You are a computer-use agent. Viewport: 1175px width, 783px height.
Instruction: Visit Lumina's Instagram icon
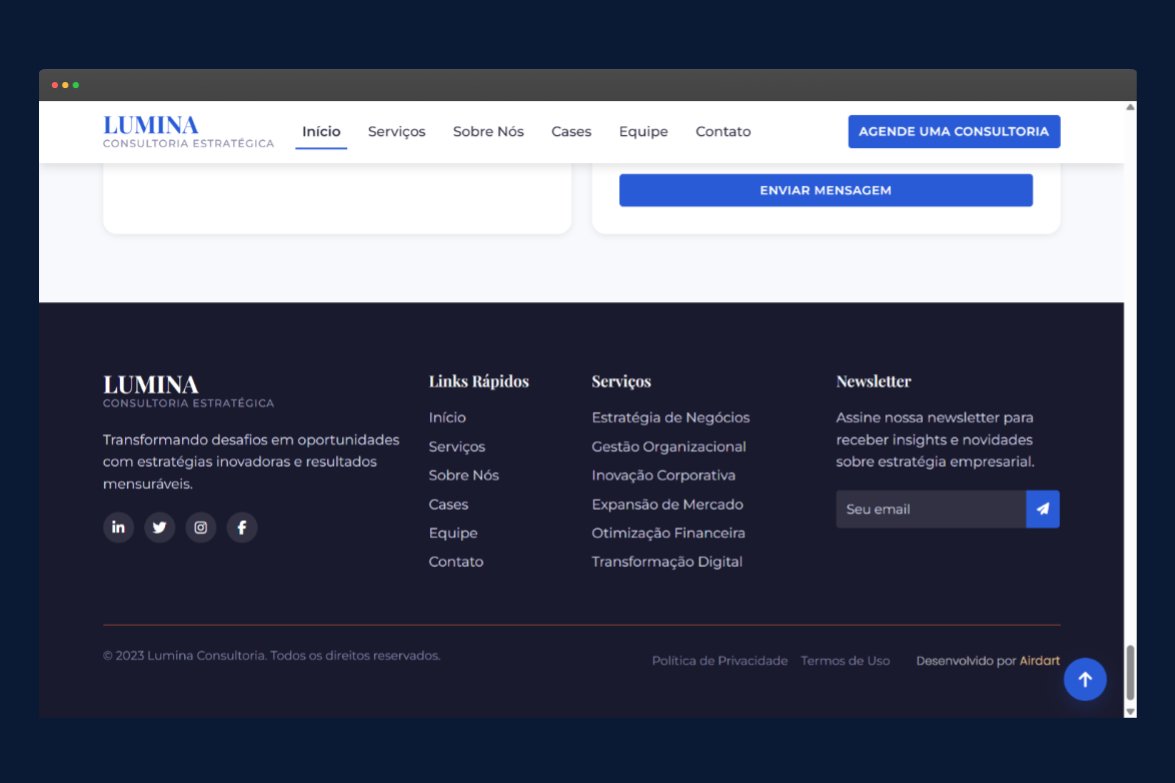[200, 527]
